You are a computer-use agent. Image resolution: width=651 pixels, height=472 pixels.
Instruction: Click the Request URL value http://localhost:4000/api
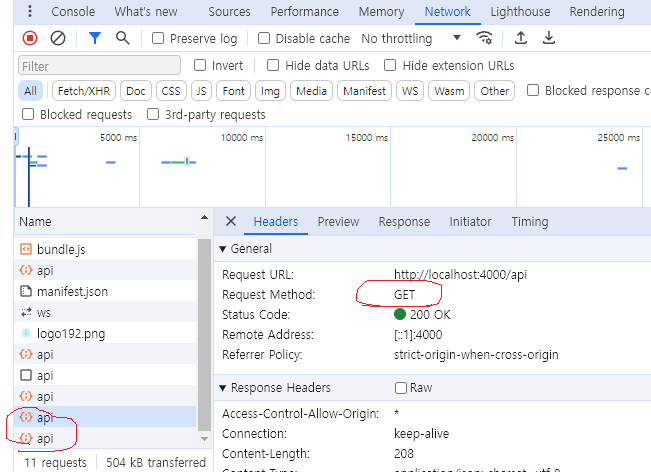tap(460, 274)
